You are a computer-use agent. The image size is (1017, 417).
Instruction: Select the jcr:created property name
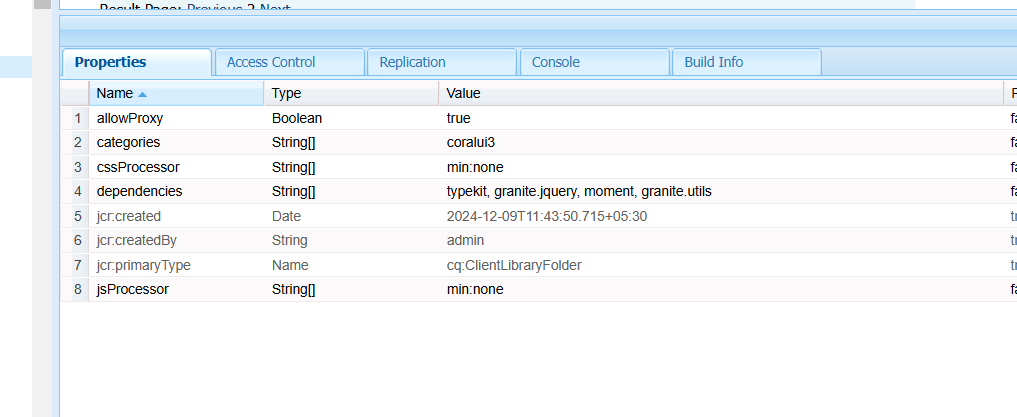(129, 216)
